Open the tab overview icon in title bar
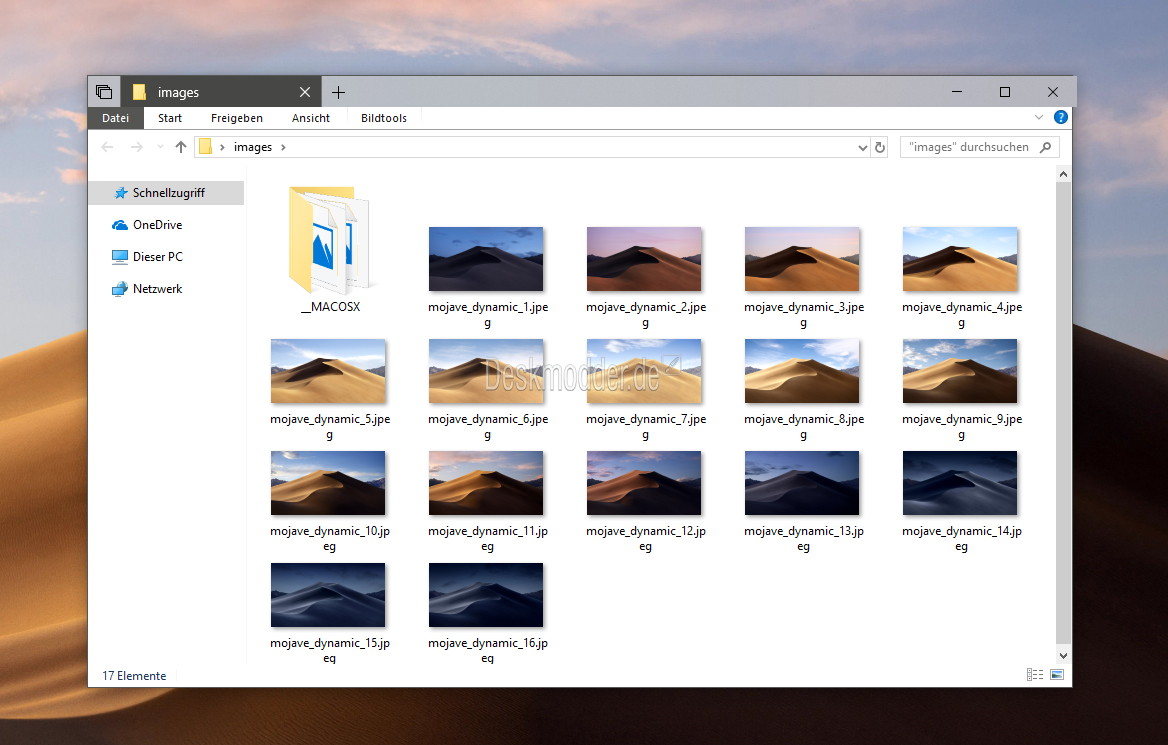 pos(104,92)
